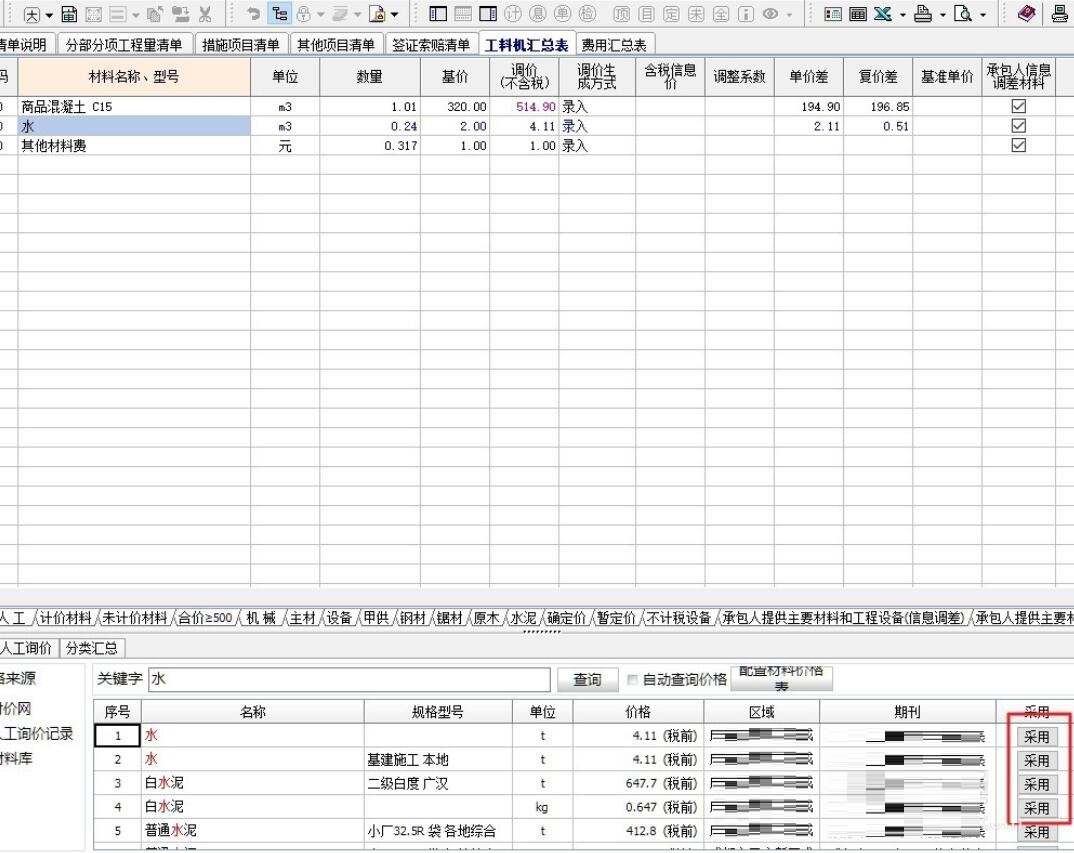Image resolution: width=1074 pixels, height=853 pixels.
Task: Click the circled 单 icon
Action: (x=562, y=14)
